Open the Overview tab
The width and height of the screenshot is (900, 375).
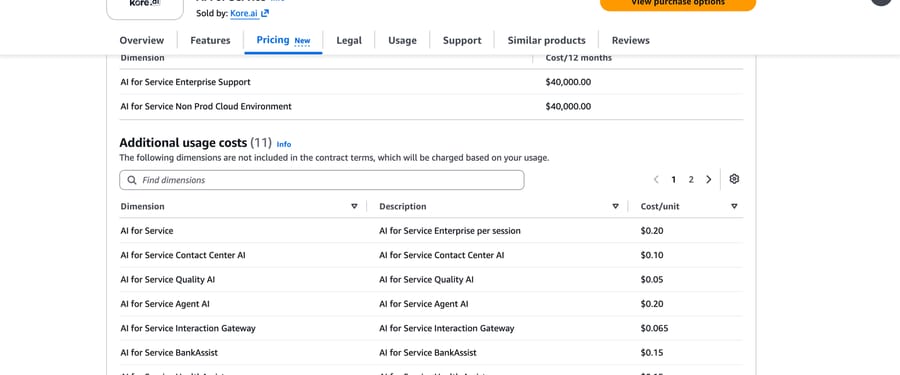click(x=141, y=40)
